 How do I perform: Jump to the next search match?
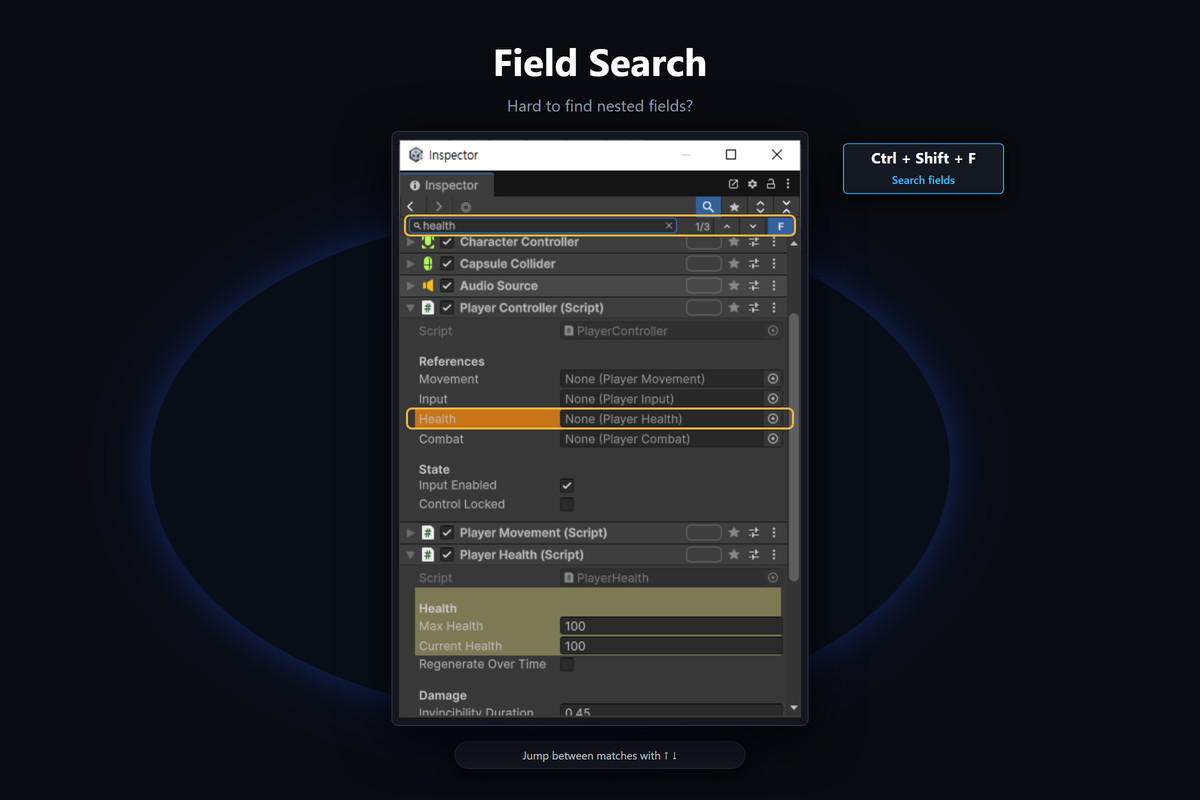click(x=753, y=226)
